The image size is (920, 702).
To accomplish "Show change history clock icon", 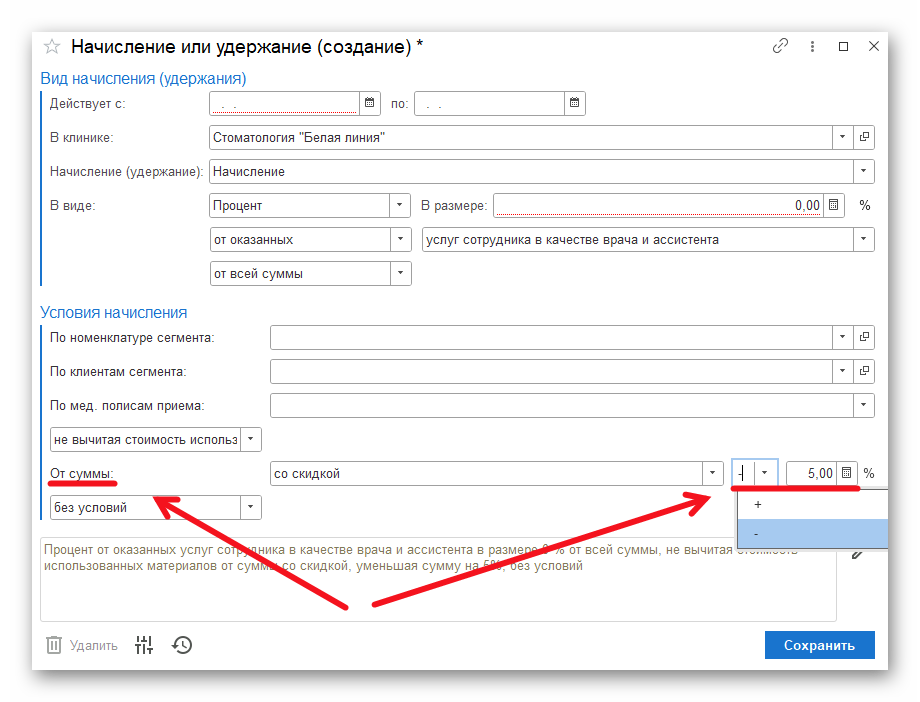I will (182, 645).
